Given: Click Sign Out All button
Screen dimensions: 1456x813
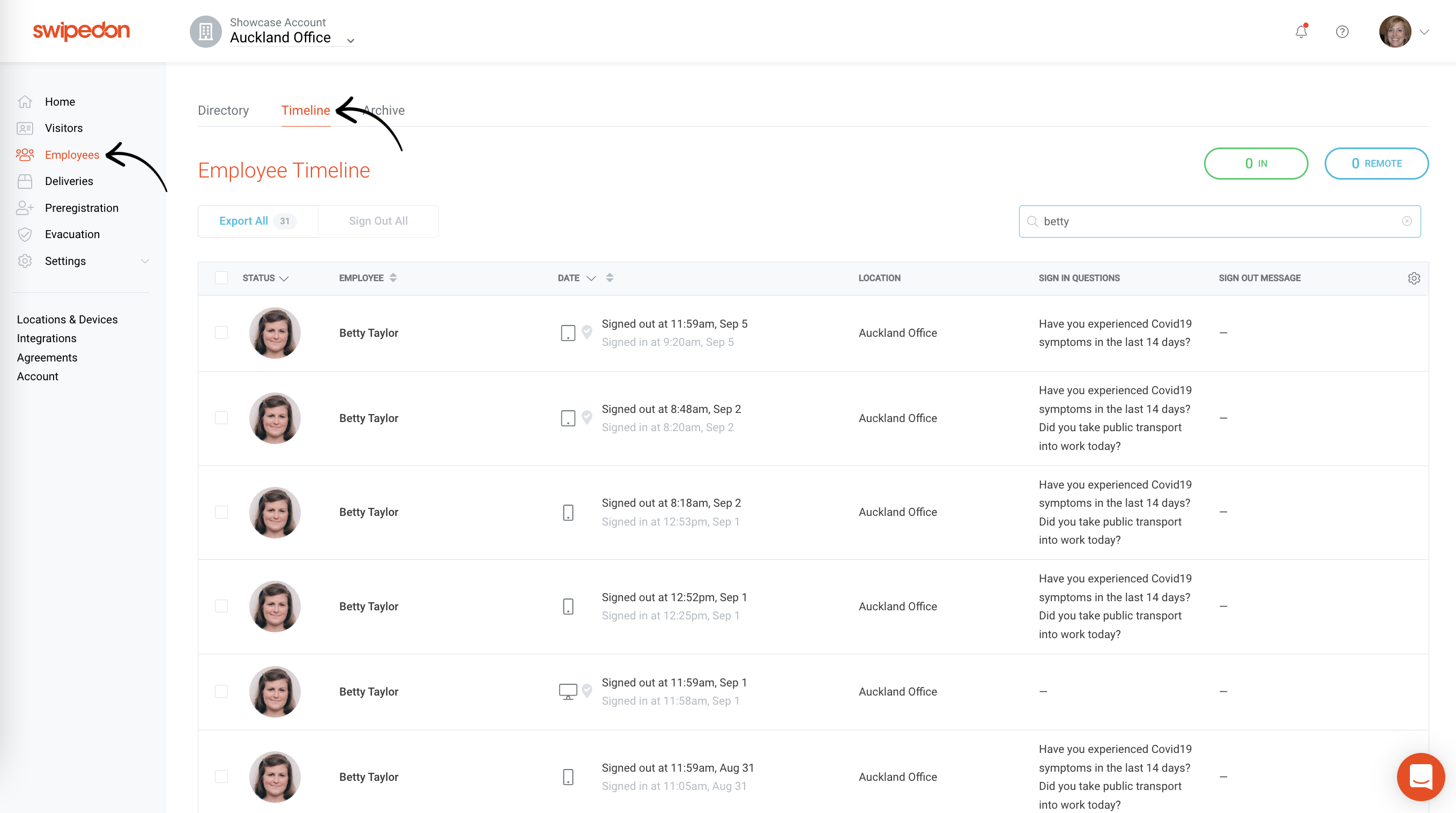Looking at the screenshot, I should 378,221.
